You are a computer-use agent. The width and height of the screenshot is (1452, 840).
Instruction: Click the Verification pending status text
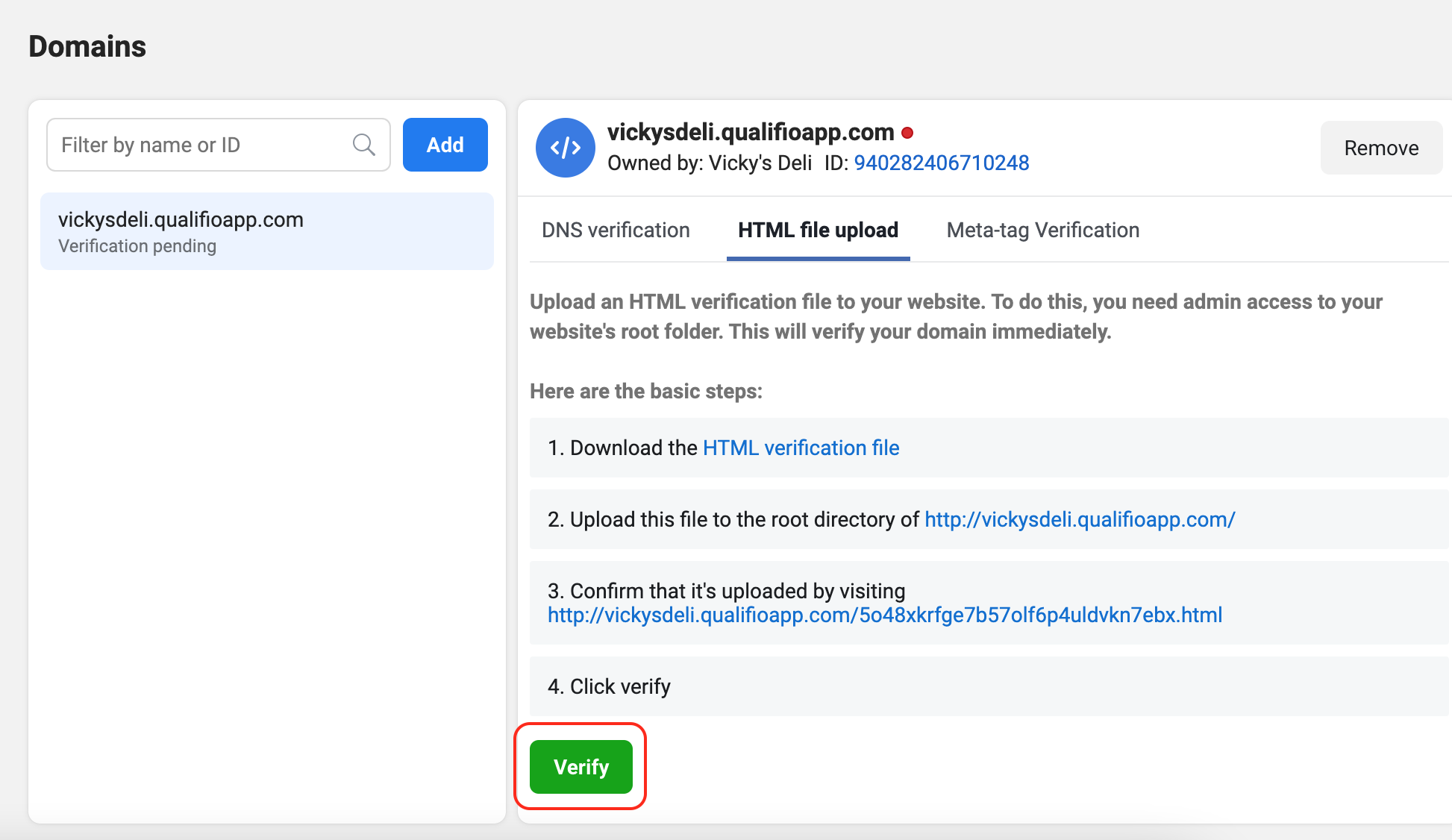point(137,246)
